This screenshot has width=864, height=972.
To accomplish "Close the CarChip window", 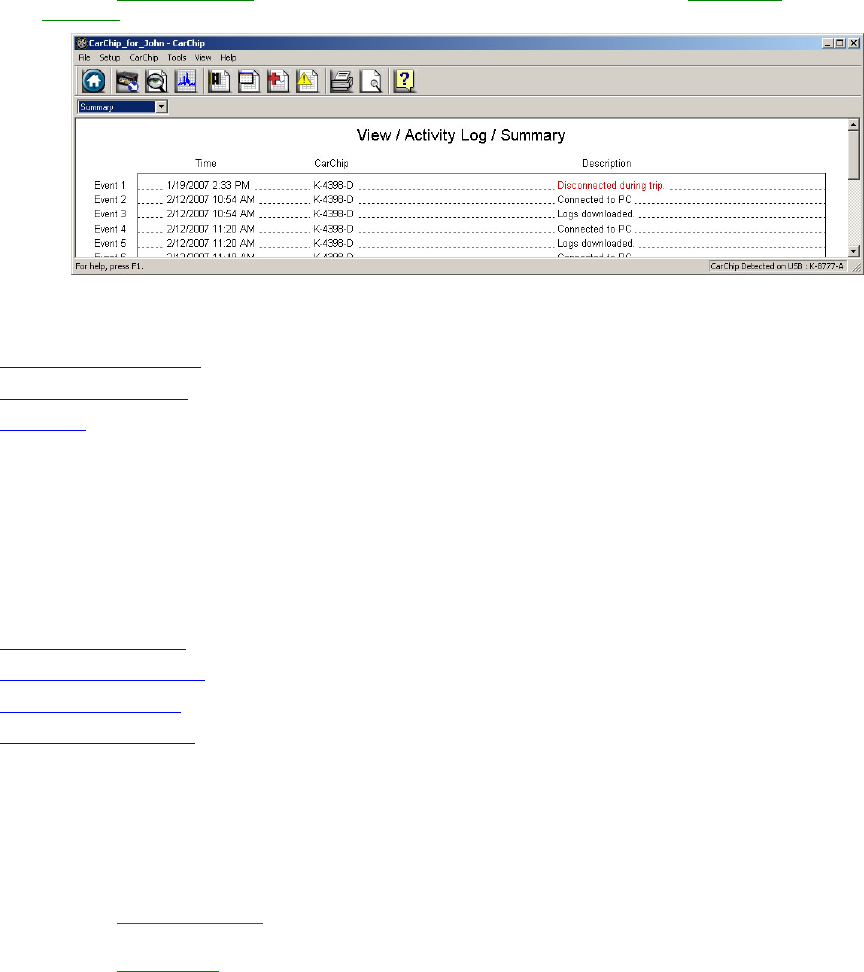I will pos(853,43).
